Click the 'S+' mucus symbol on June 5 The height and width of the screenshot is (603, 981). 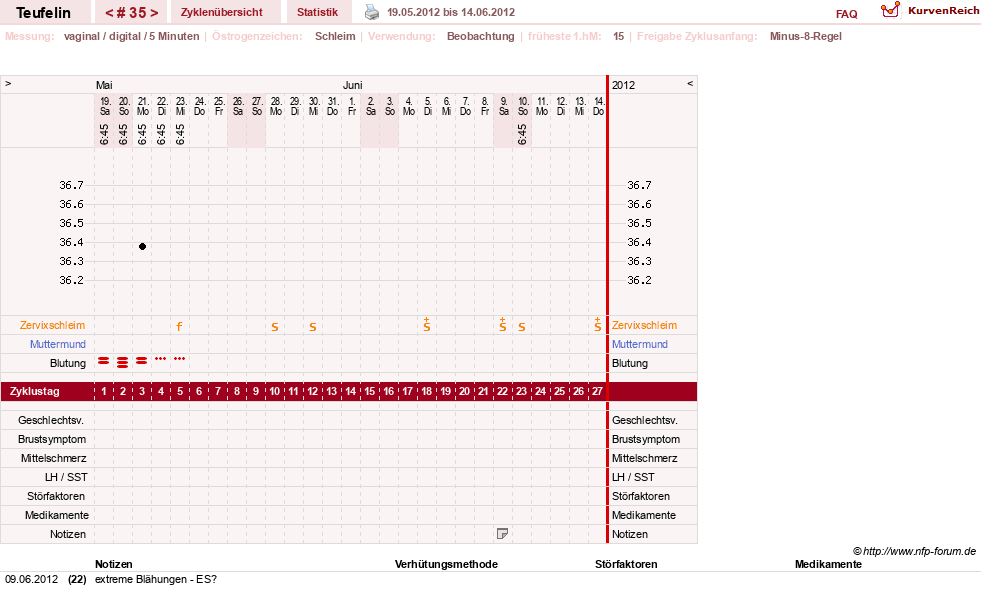coord(427,324)
